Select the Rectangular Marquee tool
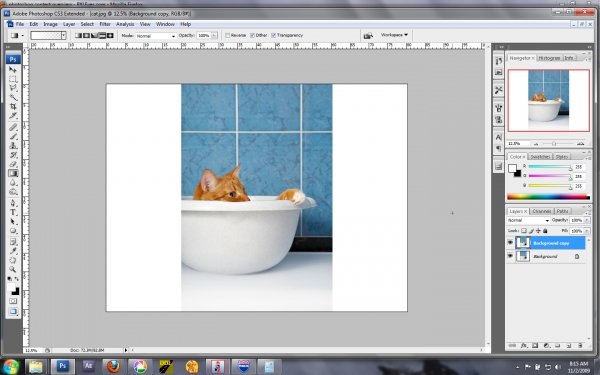Viewport: 600px width, 375px height. coord(13,79)
